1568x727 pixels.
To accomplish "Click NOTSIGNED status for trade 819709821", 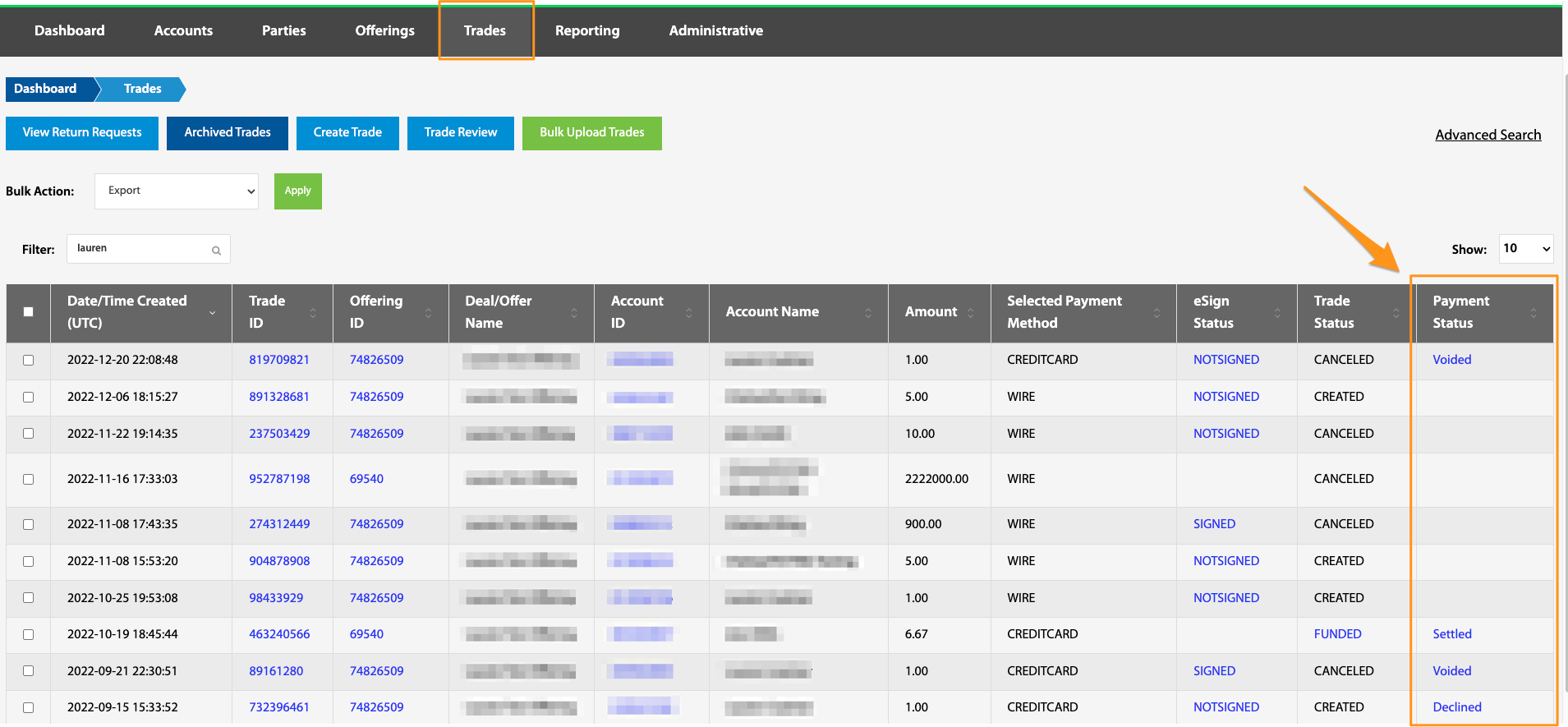I will point(1226,360).
